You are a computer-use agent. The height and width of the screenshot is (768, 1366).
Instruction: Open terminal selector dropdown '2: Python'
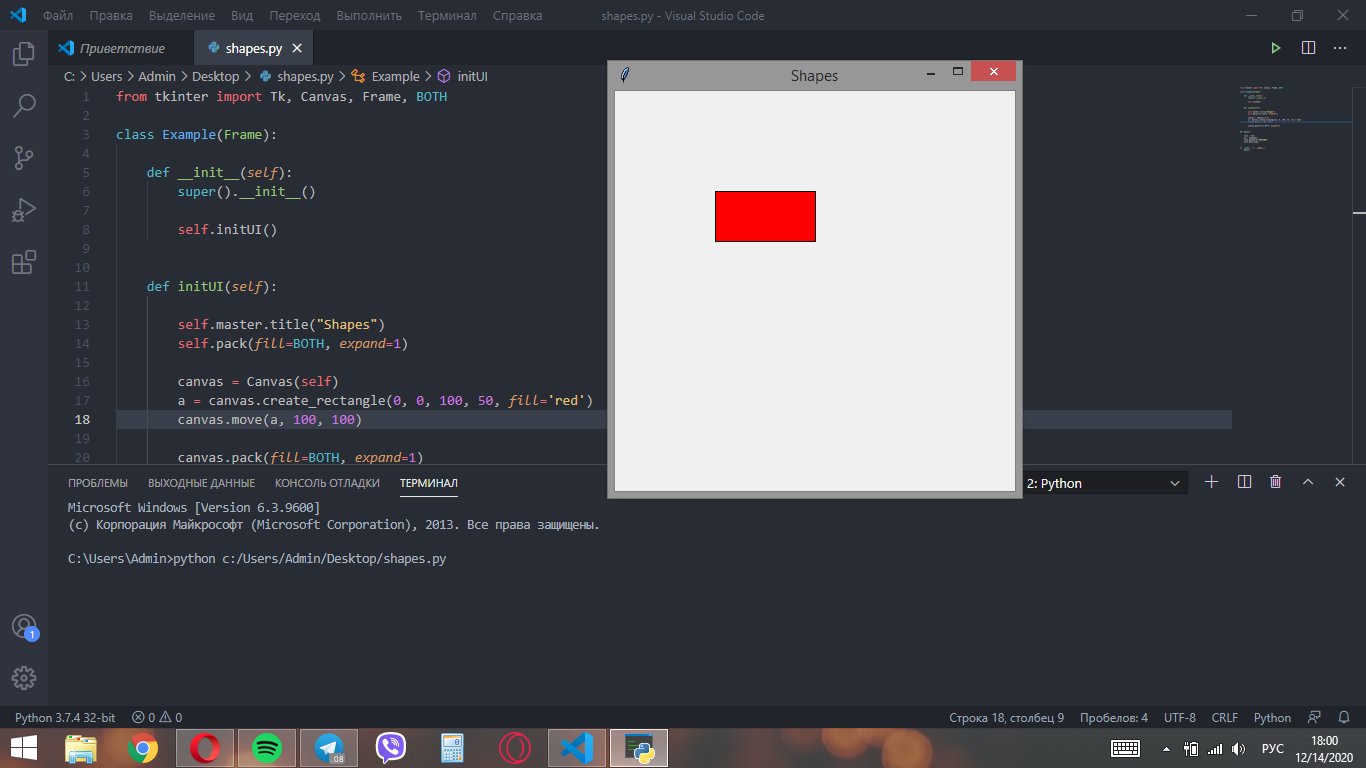click(x=1104, y=483)
